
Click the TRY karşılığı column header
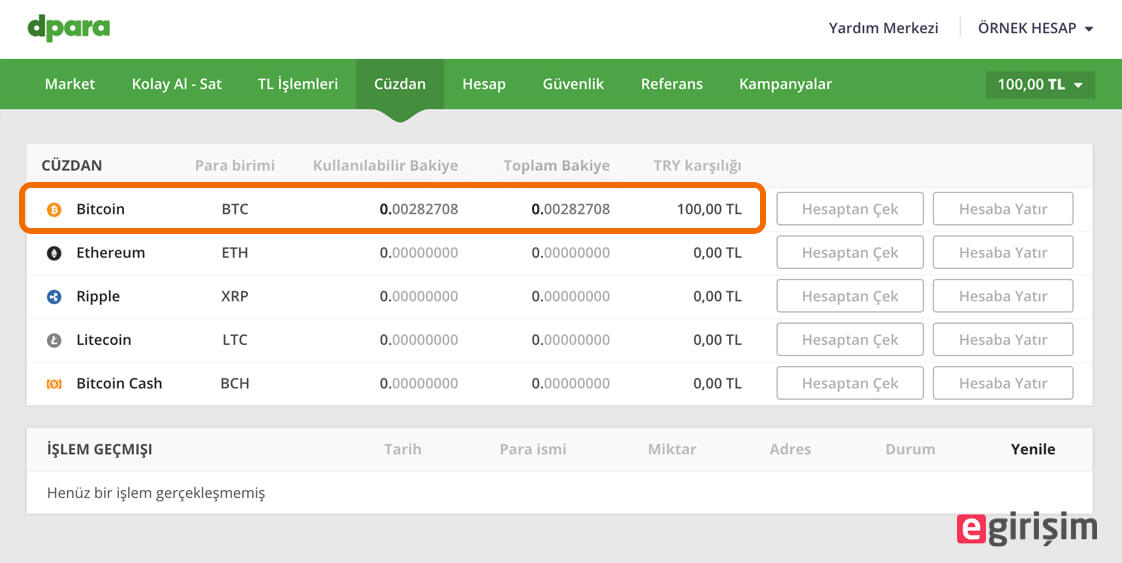[x=698, y=166]
